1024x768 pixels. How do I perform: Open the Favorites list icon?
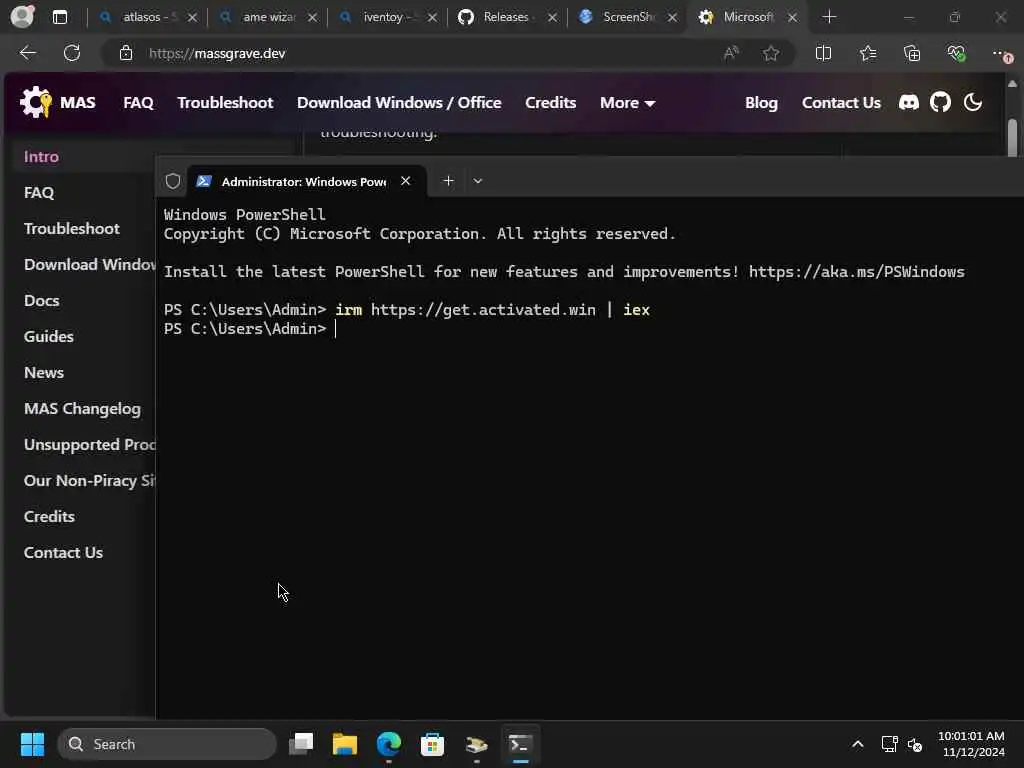(x=868, y=53)
